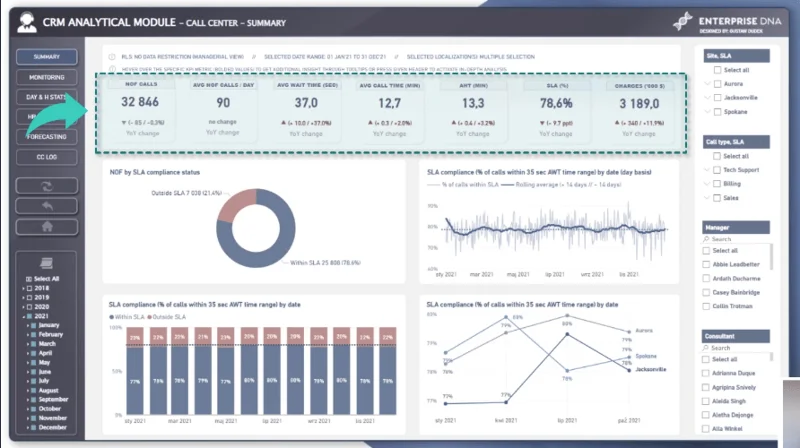Viewport: 800px width, 448px height.
Task: Click the Enterprise DNA logo icon
Action: click(683, 21)
